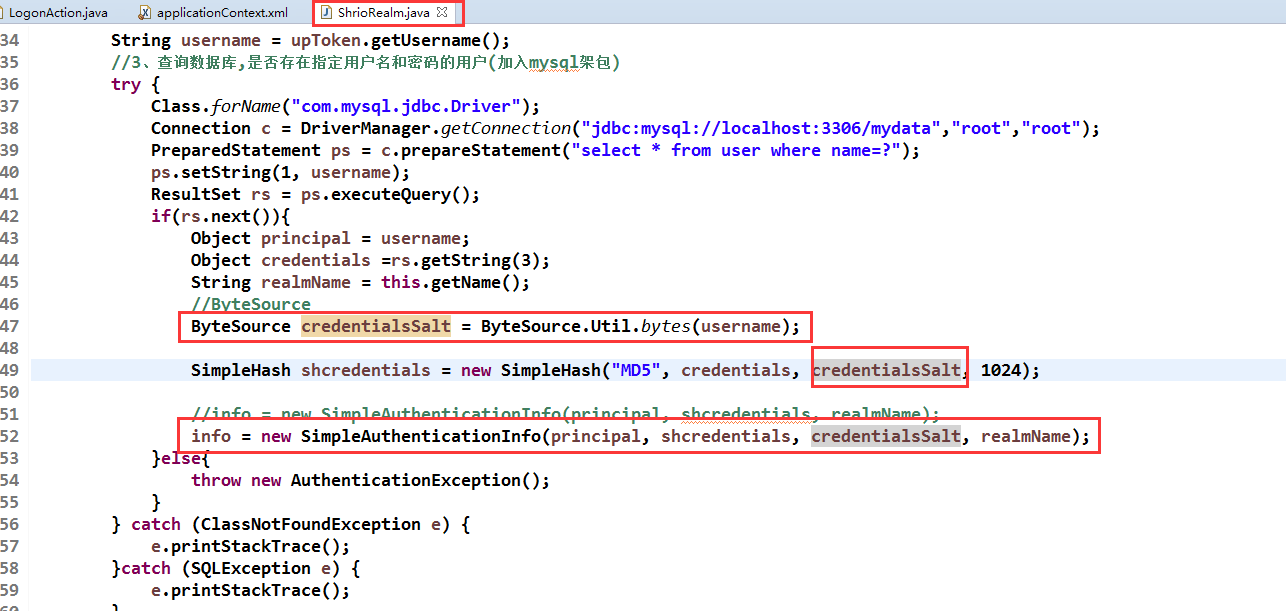
Task: Click the highlighted 'credentialsSalt' declaration on line 47
Action: coord(376,326)
